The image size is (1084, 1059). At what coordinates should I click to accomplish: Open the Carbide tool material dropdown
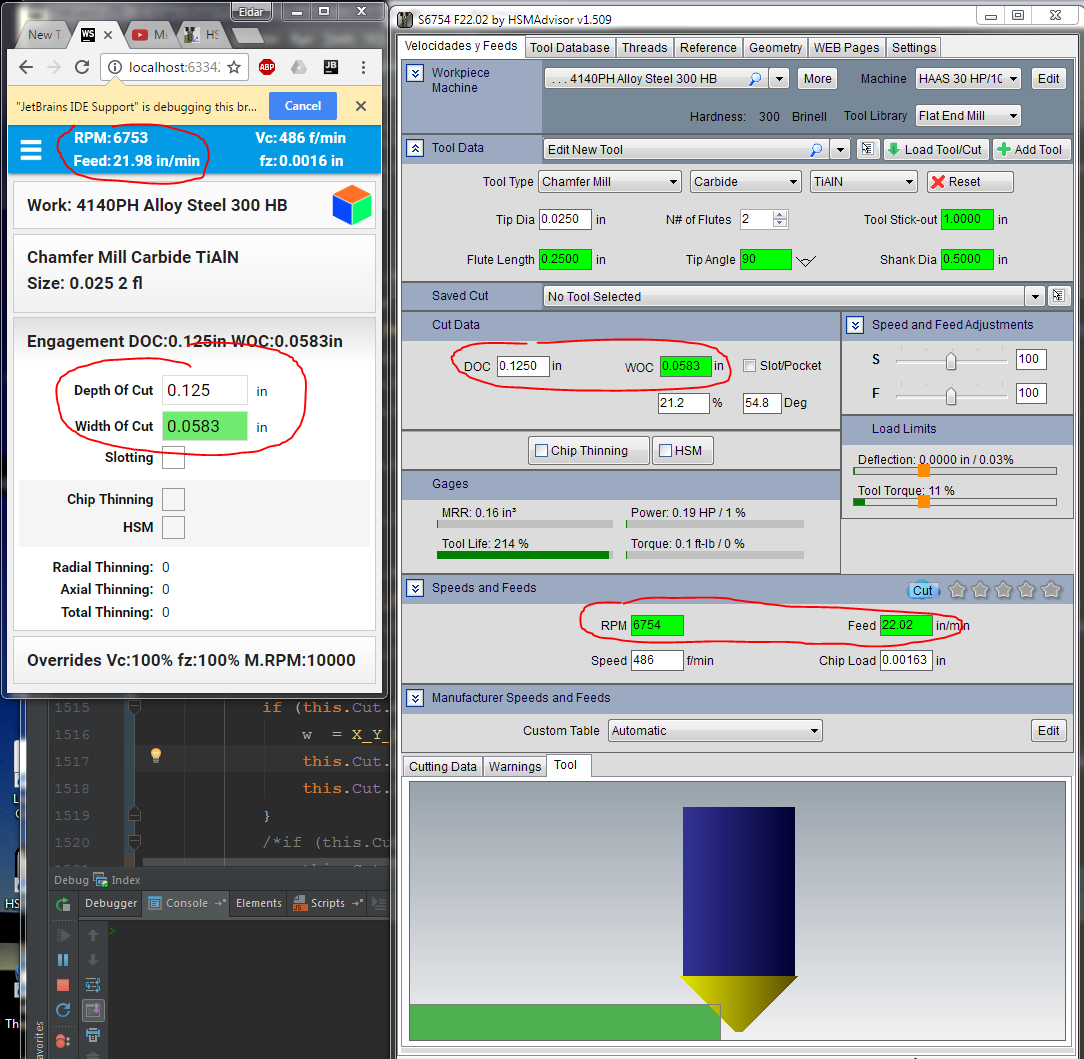pyautogui.click(x=746, y=182)
